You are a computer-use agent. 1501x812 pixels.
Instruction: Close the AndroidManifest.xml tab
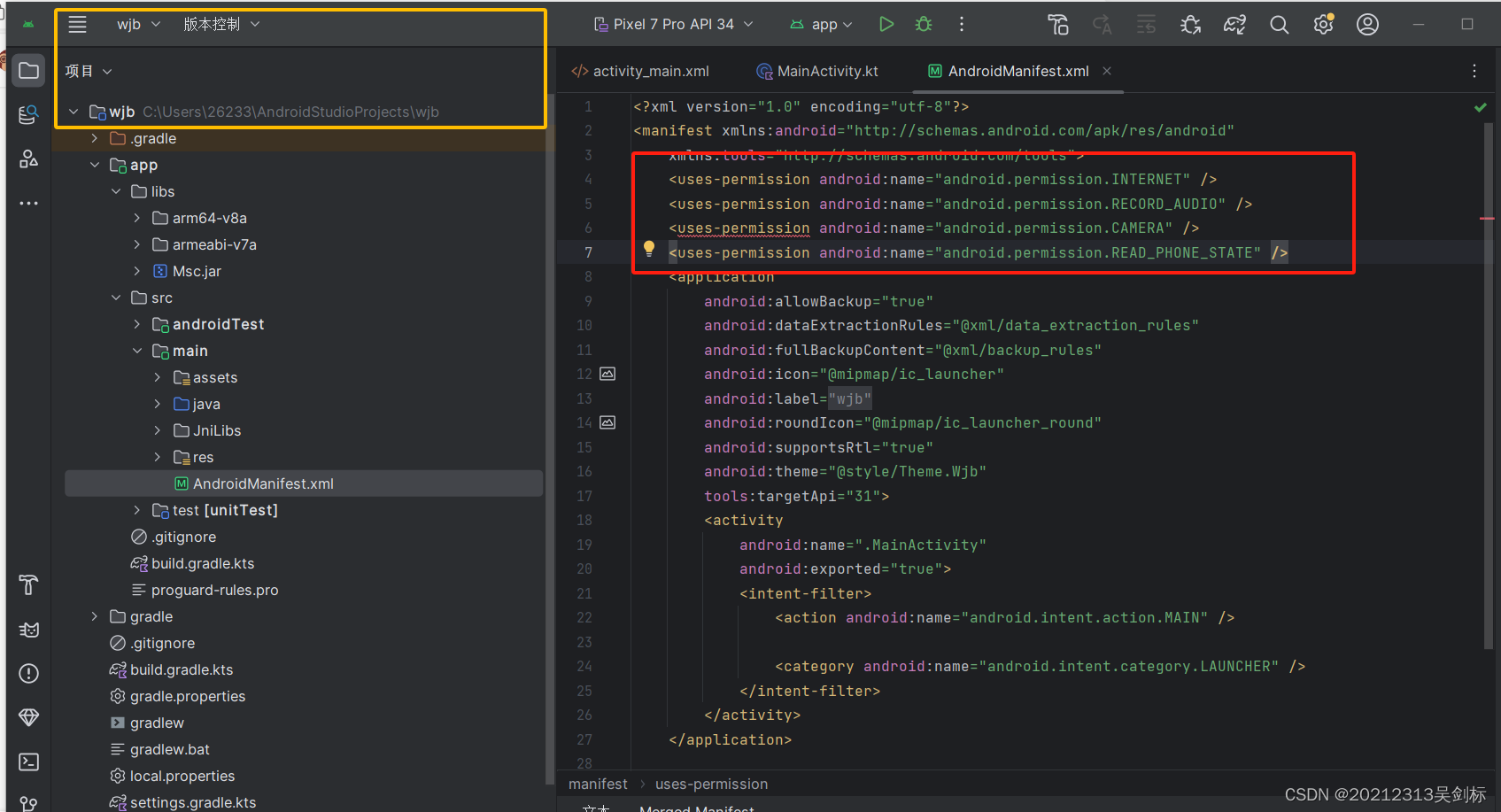[x=1107, y=71]
